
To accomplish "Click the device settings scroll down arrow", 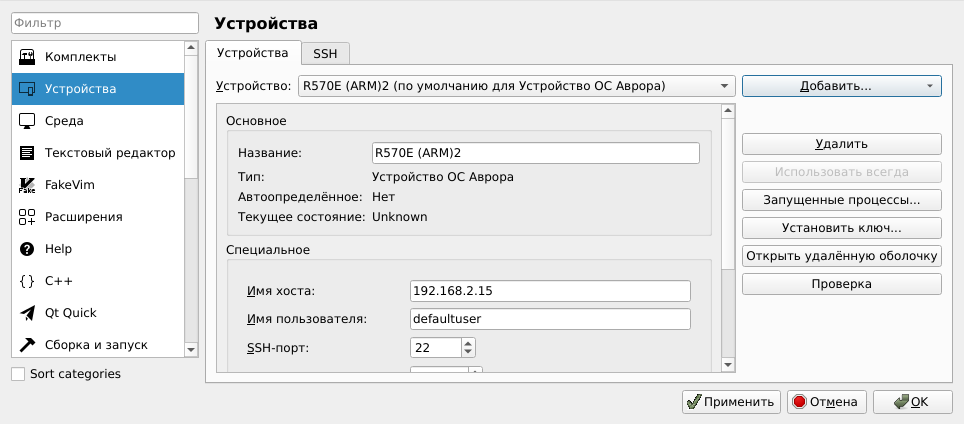I will point(728,365).
